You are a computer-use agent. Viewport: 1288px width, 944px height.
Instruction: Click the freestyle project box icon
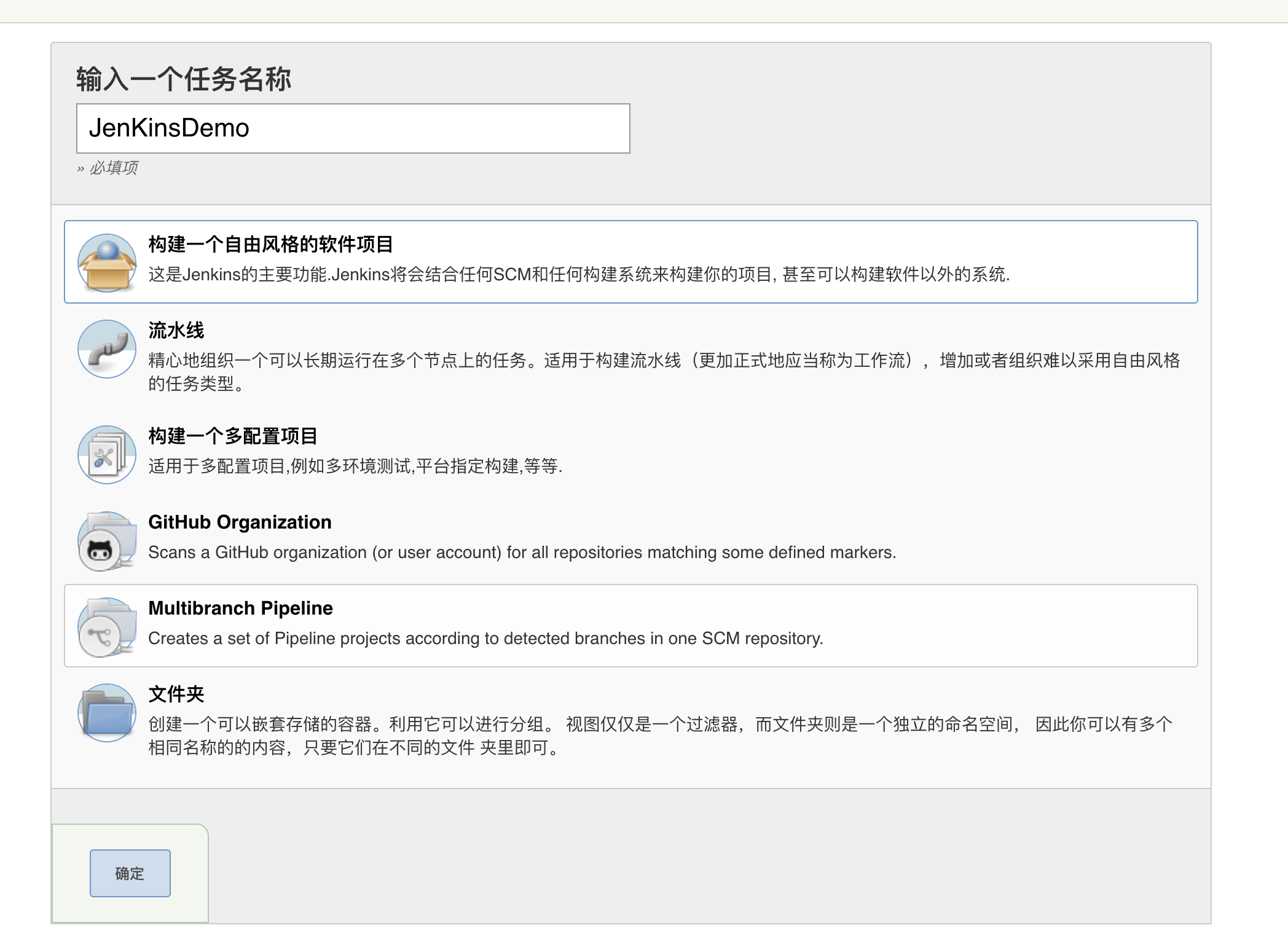pyautogui.click(x=107, y=263)
